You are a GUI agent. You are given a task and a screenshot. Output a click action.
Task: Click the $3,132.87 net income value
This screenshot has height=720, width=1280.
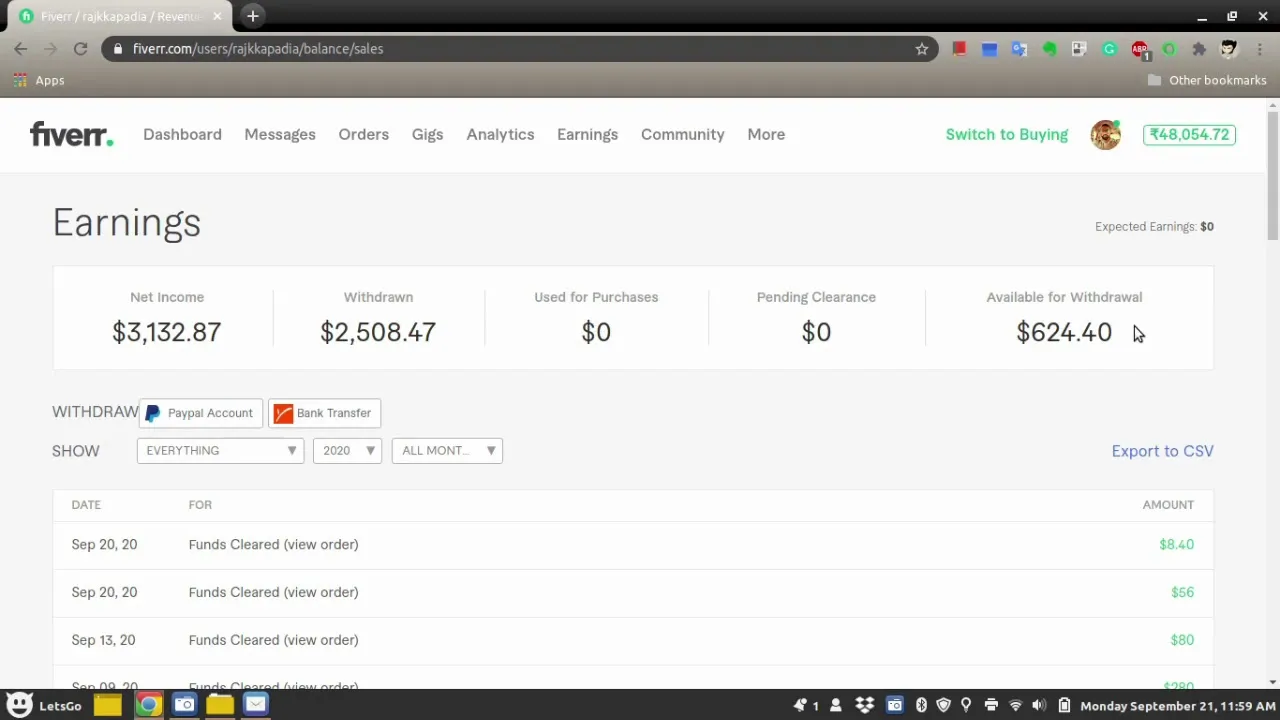coord(166,332)
